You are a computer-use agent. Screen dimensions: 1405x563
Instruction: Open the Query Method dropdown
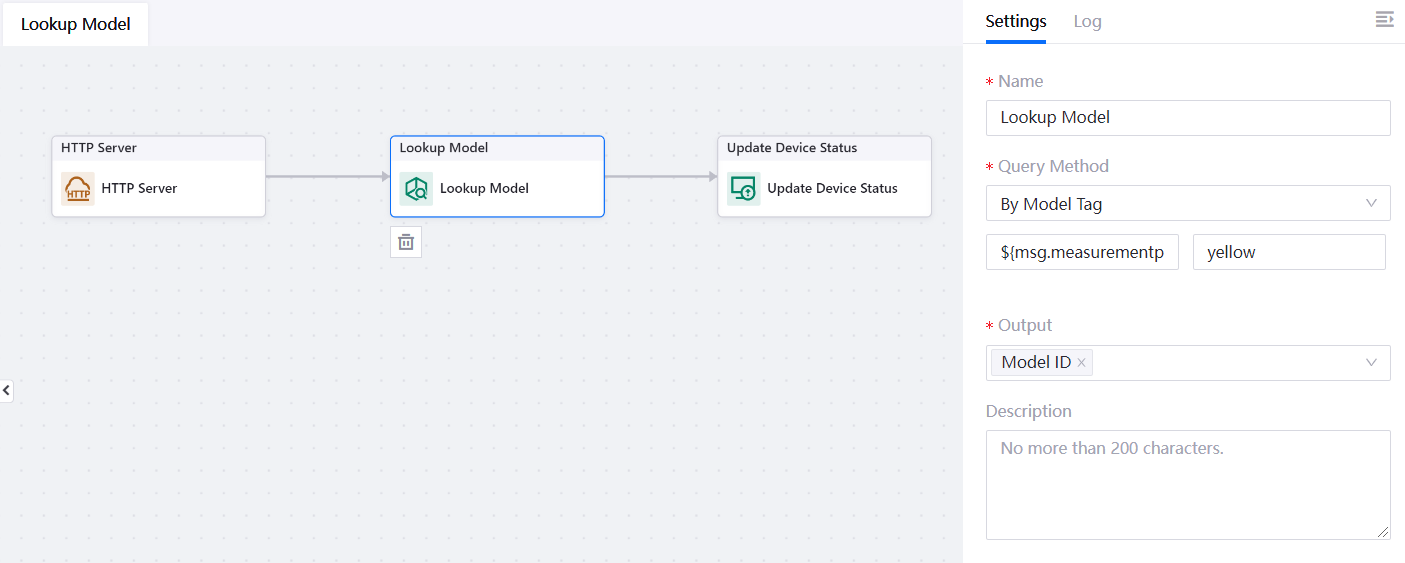tap(1187, 203)
